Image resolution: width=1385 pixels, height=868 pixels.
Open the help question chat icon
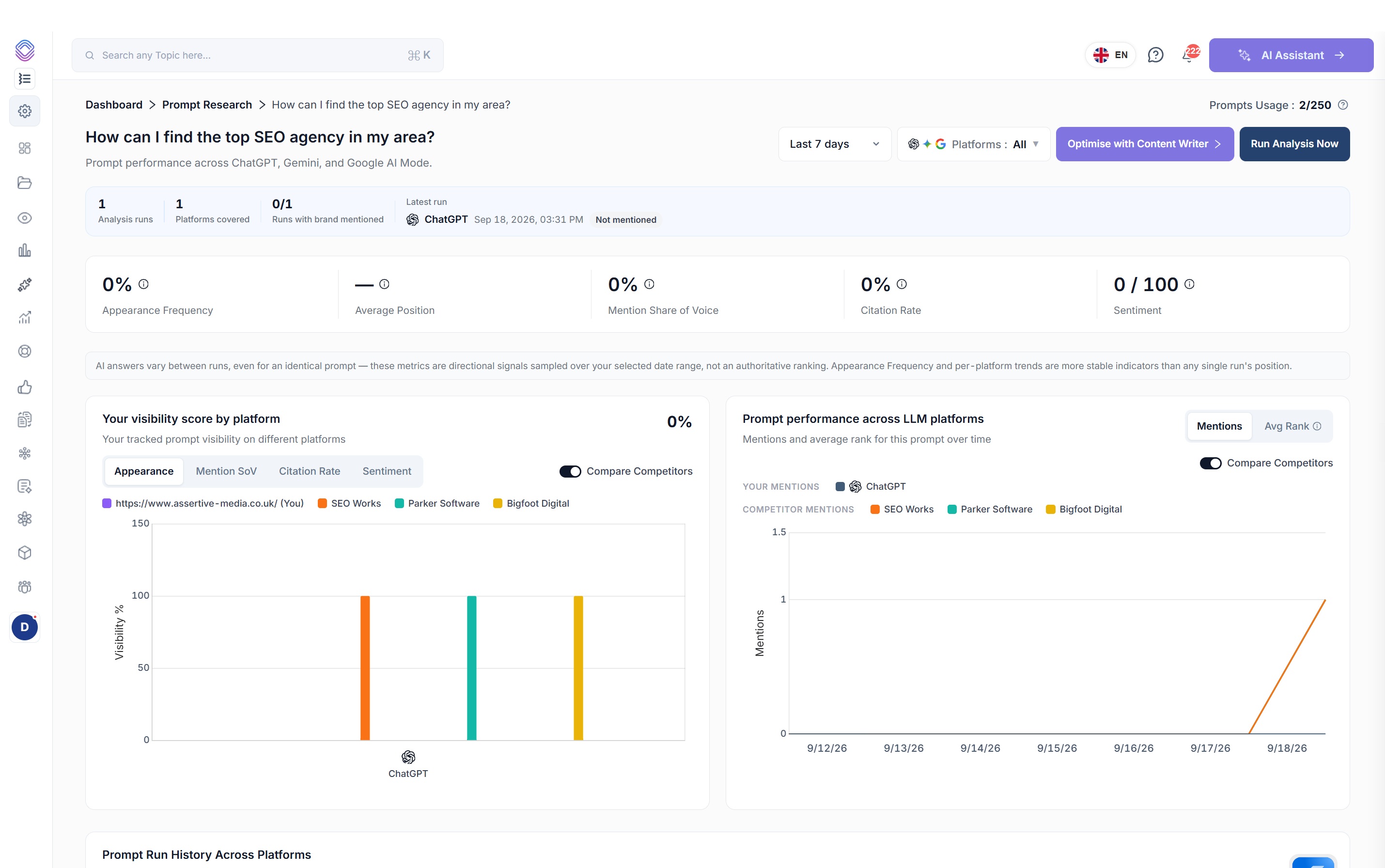(1155, 55)
